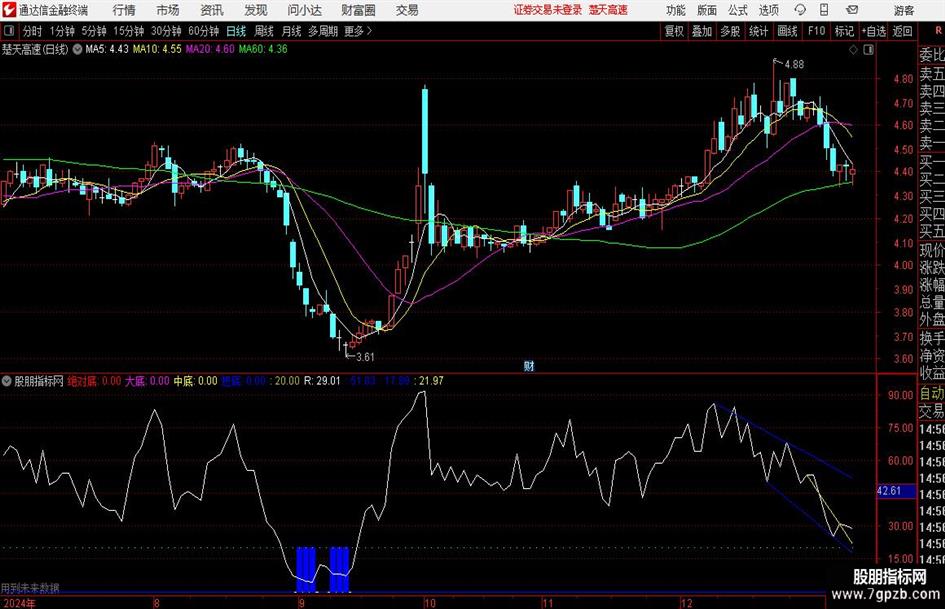Switch to 15分钟 period
This screenshot has height=609, width=945.
(129, 31)
